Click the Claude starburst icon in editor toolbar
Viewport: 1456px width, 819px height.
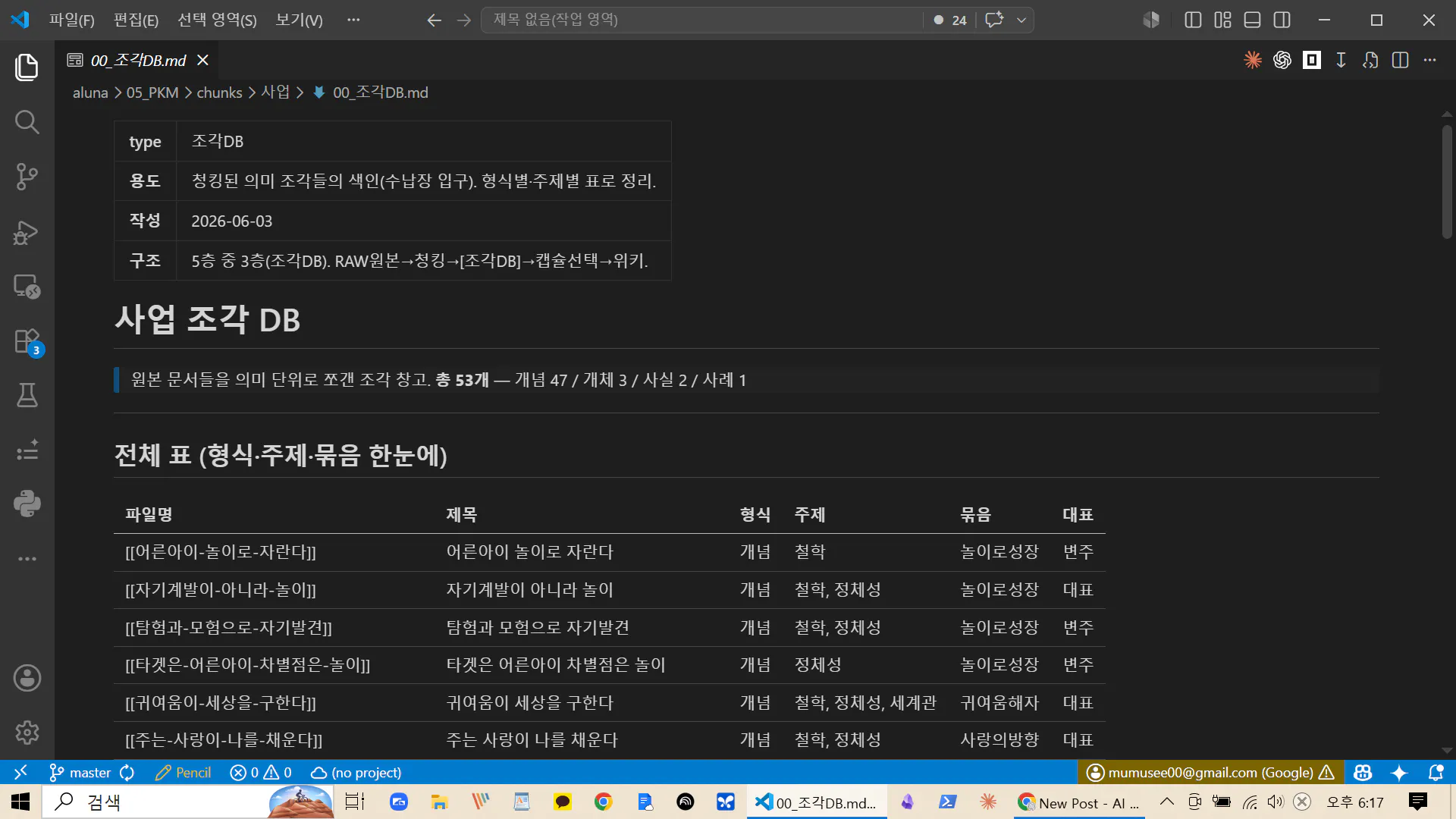(1253, 60)
